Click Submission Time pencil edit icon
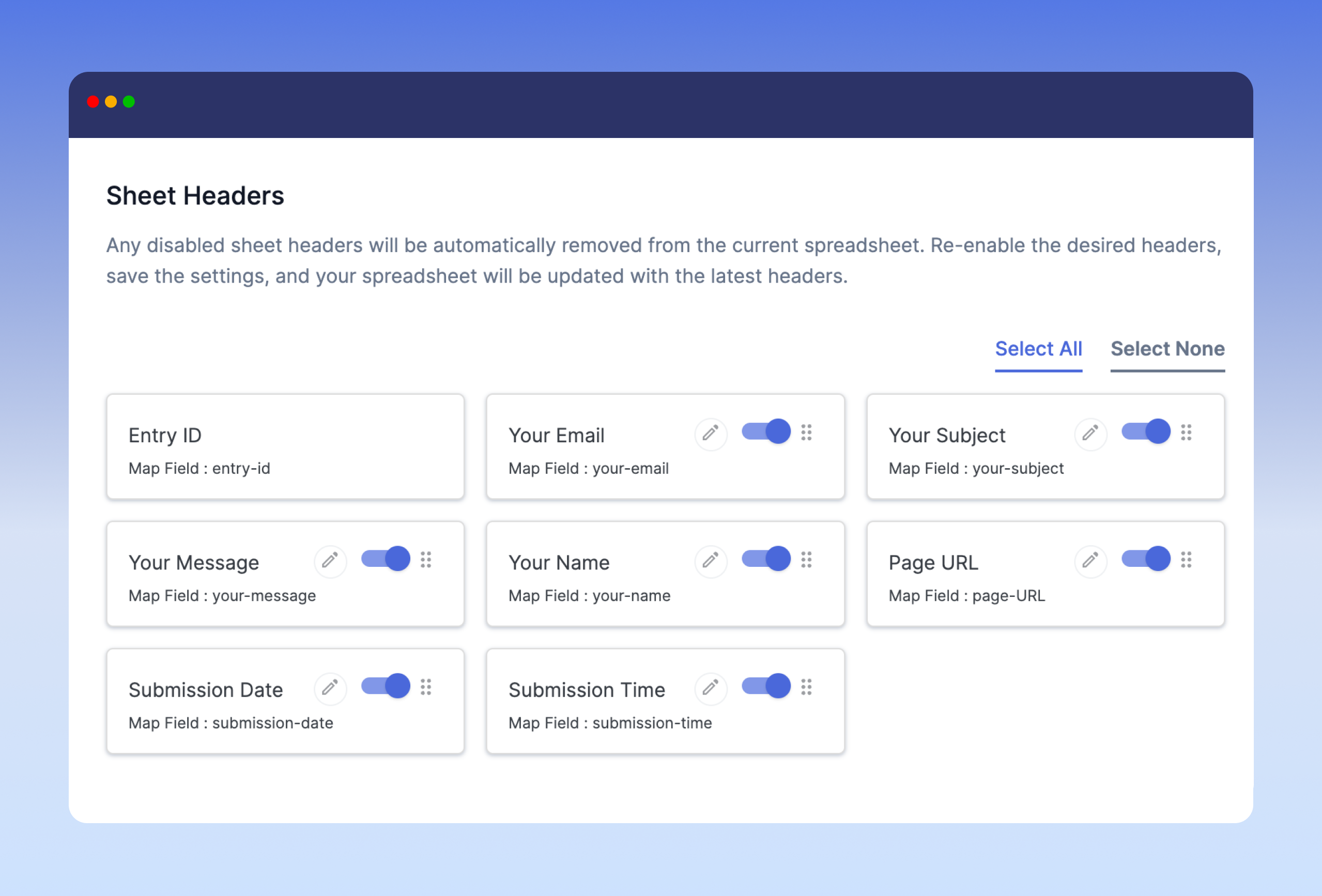 pos(710,688)
